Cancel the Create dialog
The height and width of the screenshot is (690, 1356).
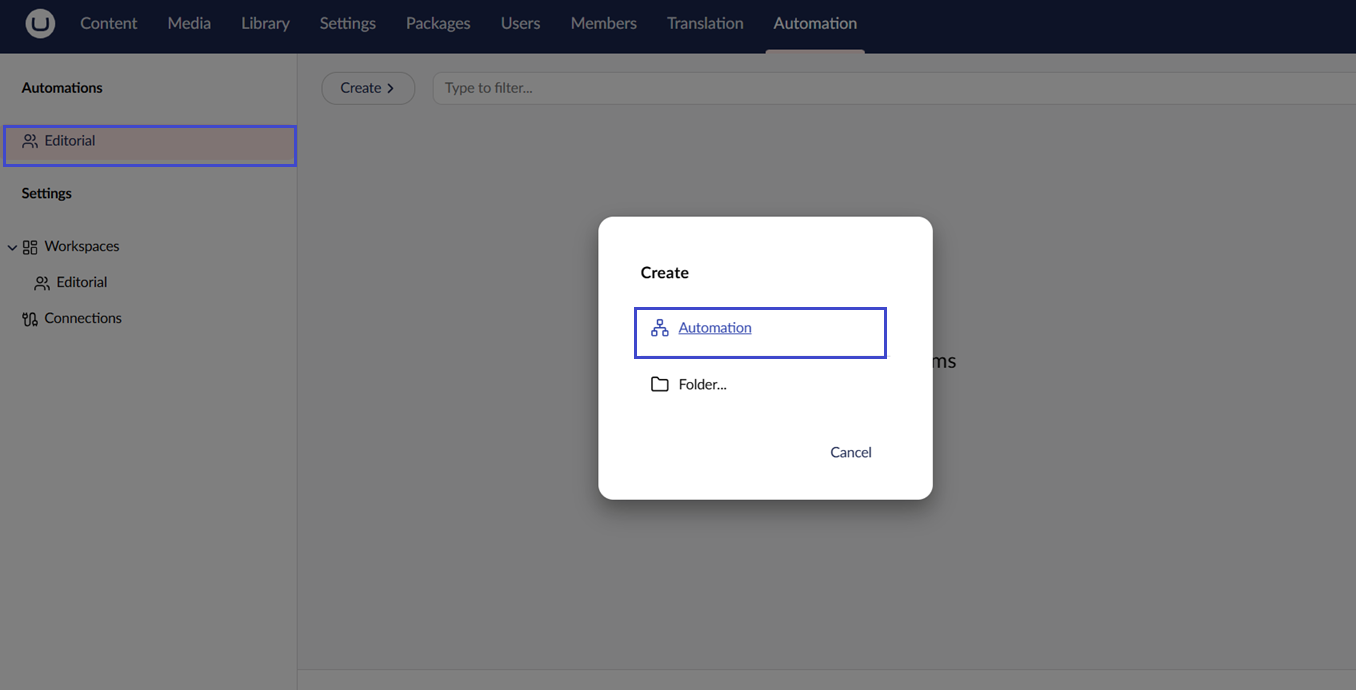(851, 452)
